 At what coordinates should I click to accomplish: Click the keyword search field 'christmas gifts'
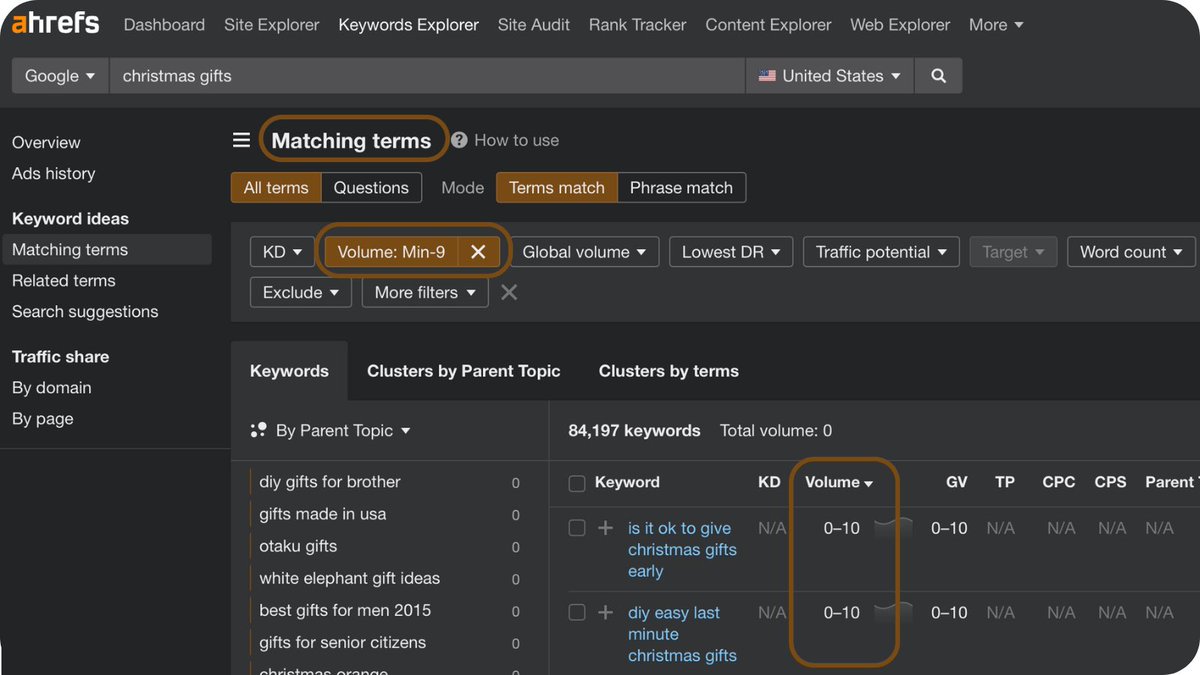[427, 76]
